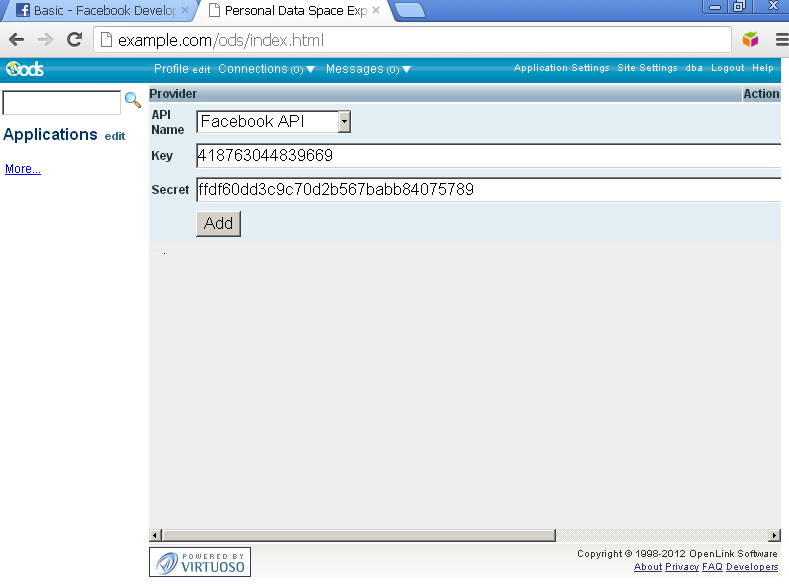Focus the Key input field

coord(489,155)
